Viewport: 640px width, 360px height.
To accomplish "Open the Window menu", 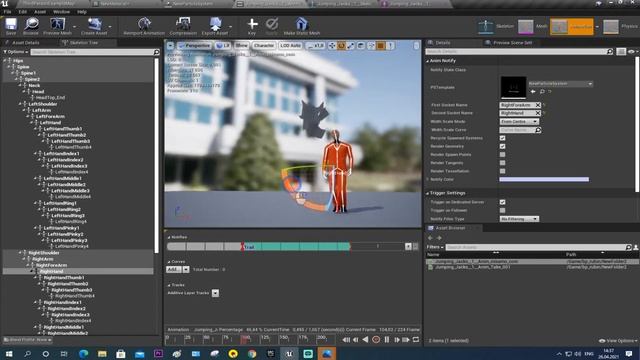I will 61,12.
